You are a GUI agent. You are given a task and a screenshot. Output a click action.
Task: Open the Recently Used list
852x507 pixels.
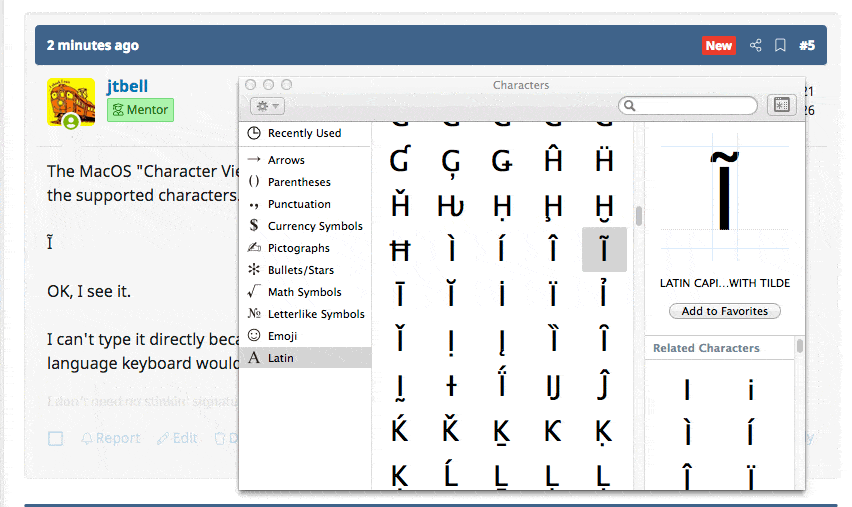click(x=304, y=133)
